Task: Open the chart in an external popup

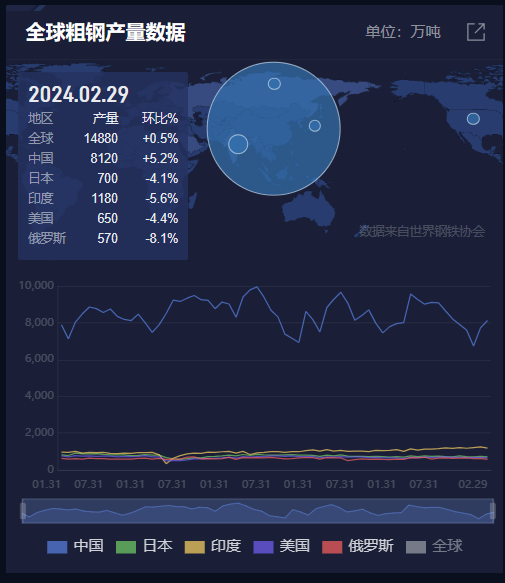Action: point(476,32)
